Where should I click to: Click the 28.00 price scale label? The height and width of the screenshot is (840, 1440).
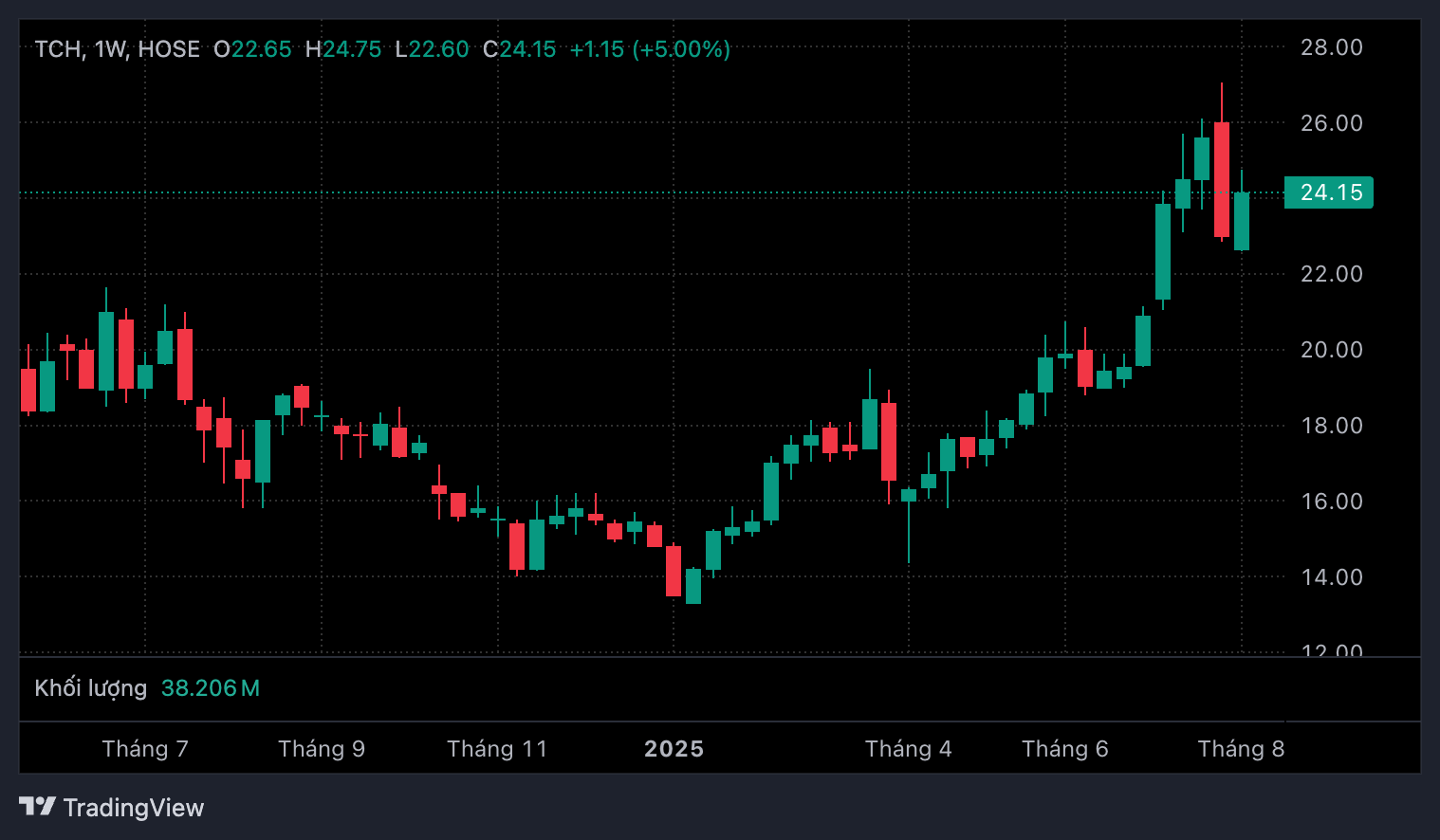coord(1331,47)
